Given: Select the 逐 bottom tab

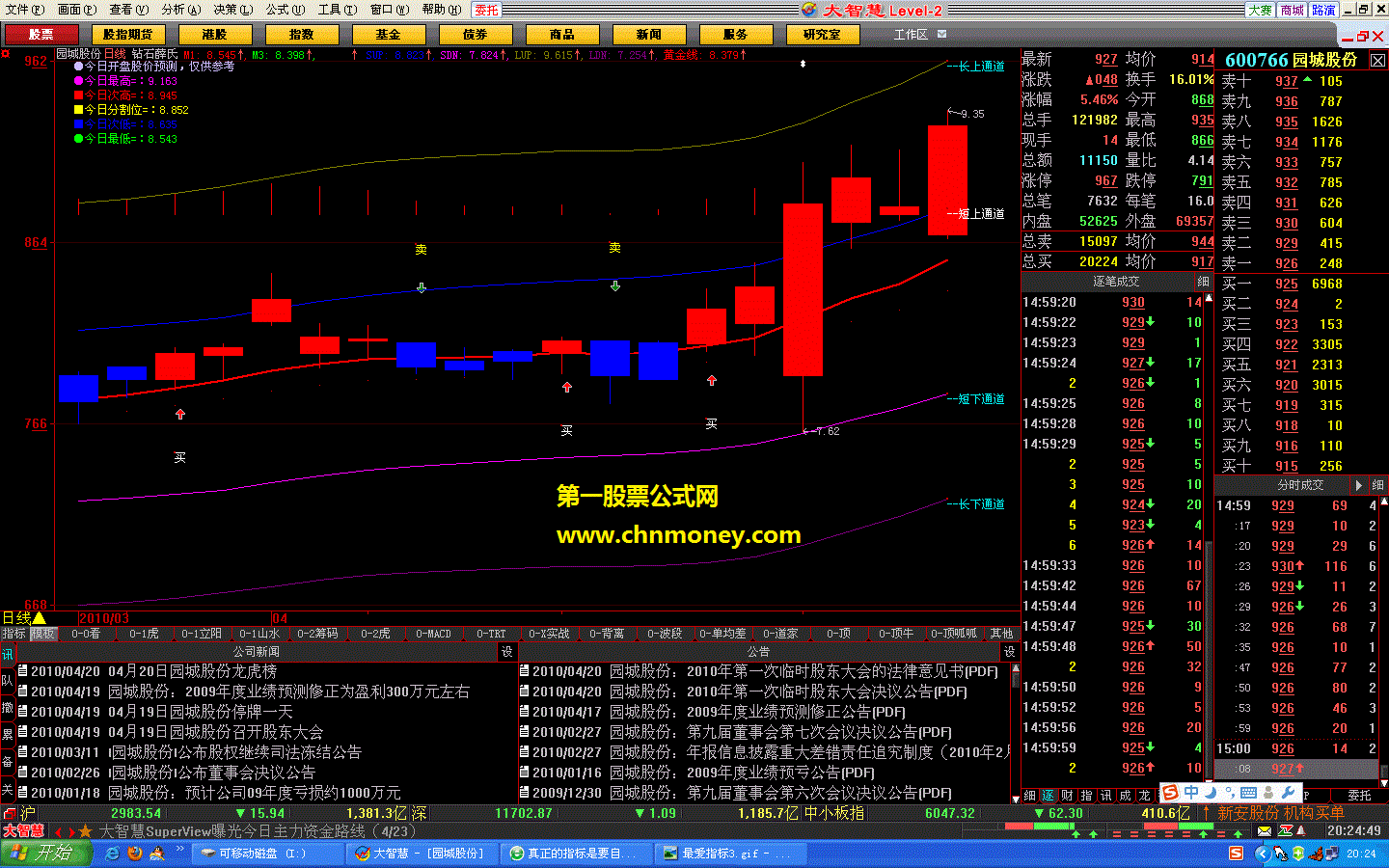Looking at the screenshot, I should click(x=1049, y=796).
